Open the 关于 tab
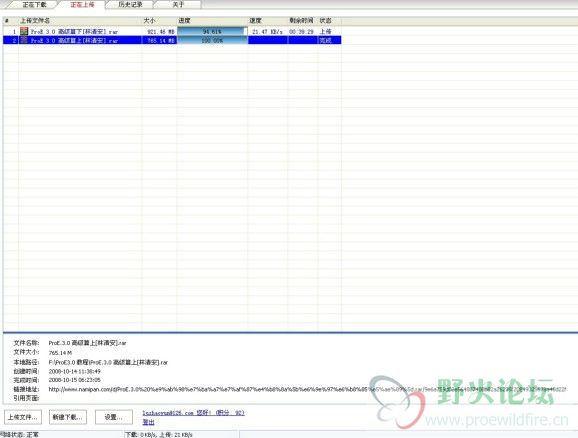 coord(178,5)
